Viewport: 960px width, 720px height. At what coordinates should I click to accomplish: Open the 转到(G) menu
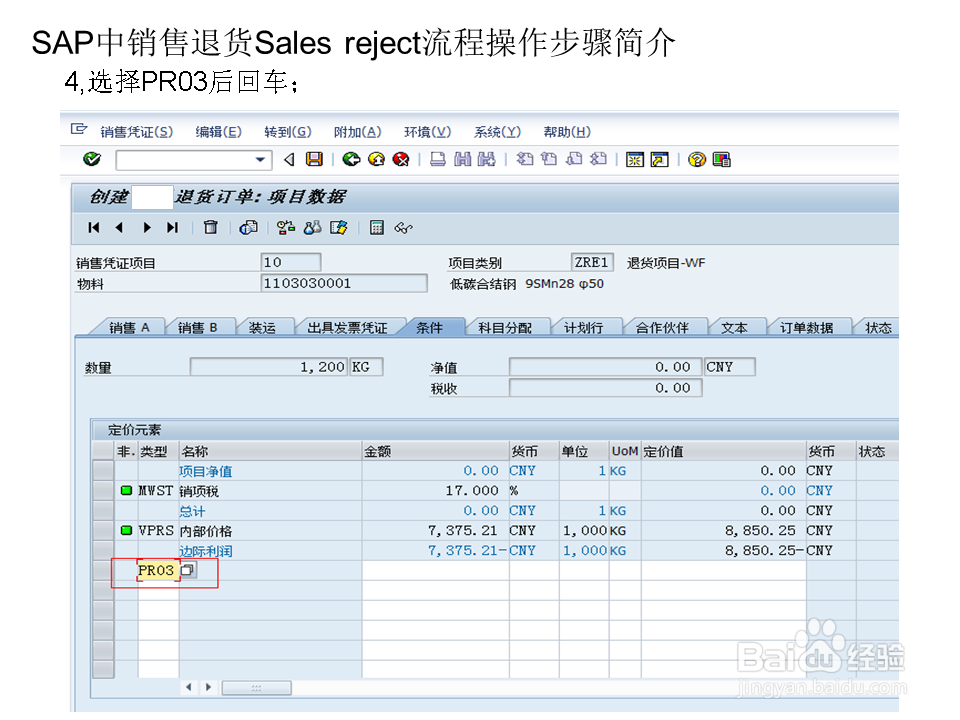(x=288, y=132)
